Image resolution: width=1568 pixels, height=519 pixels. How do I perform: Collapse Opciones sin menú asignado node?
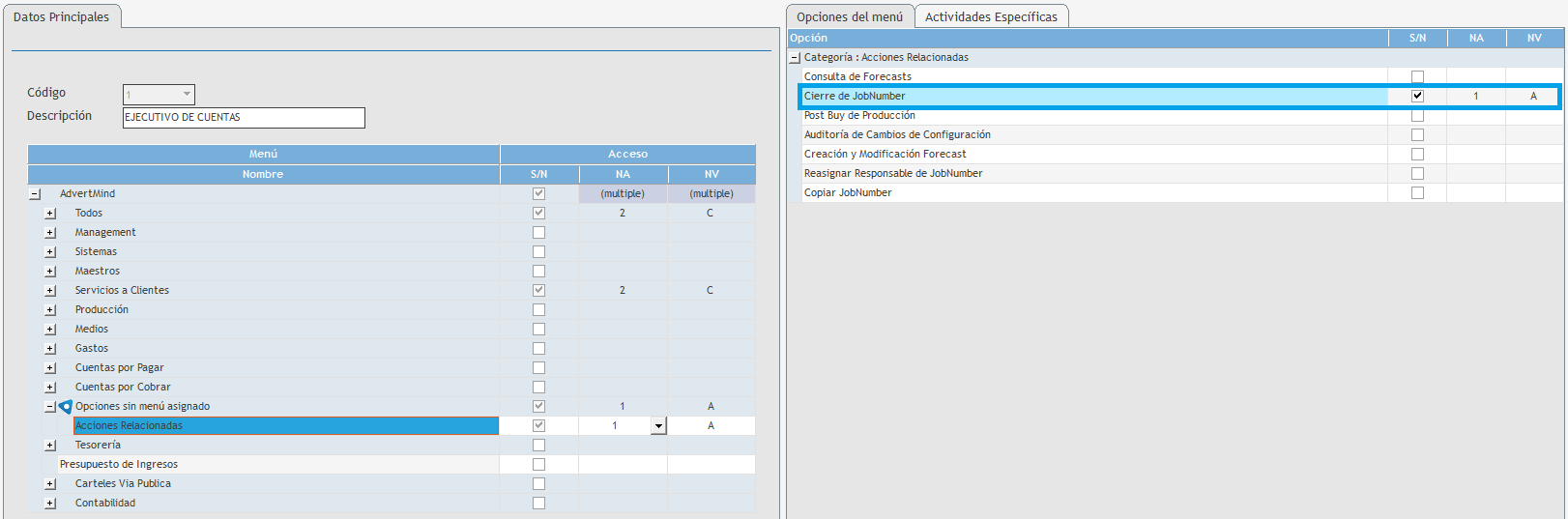[x=50, y=407]
